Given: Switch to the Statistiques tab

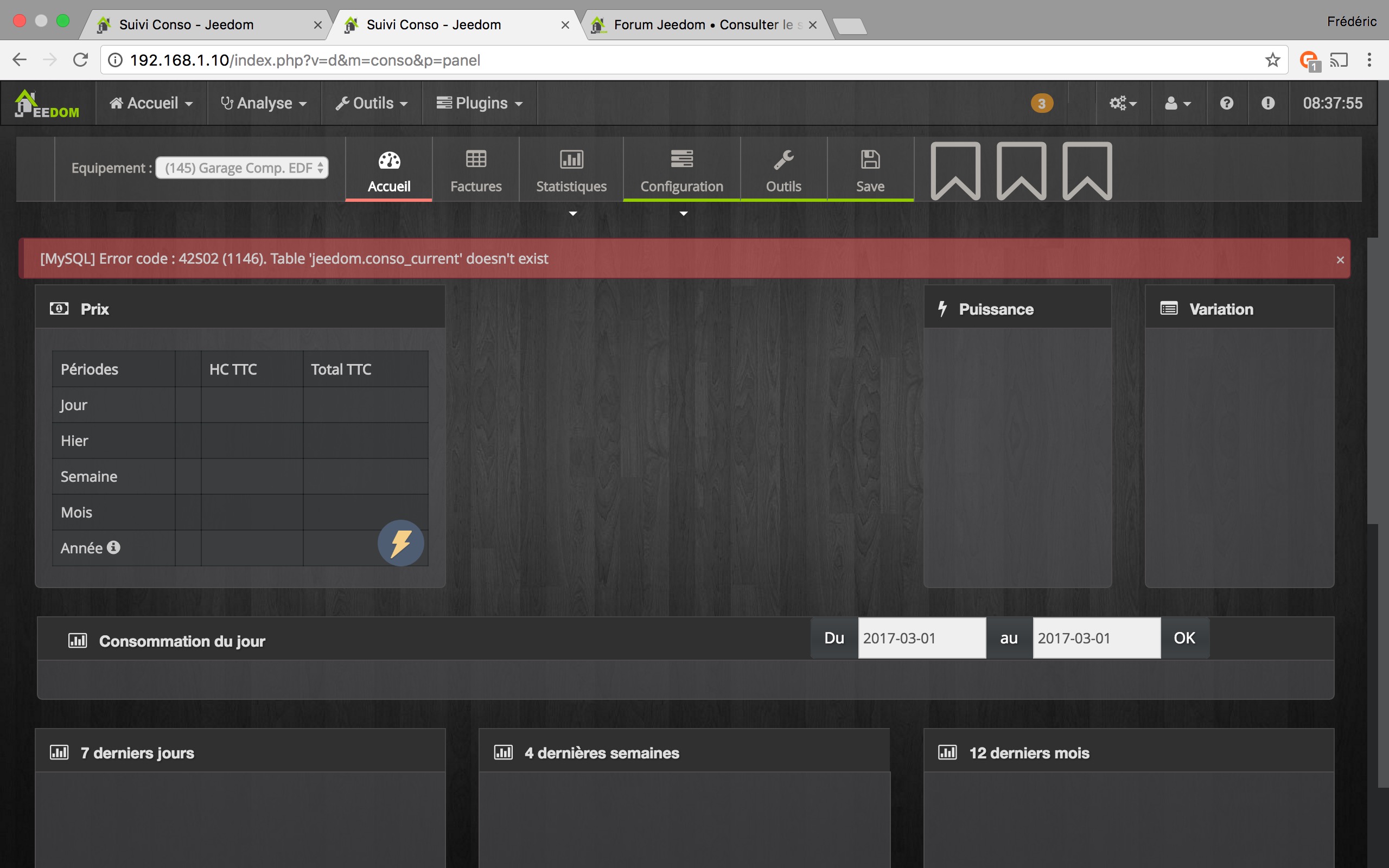Looking at the screenshot, I should pos(571,170).
